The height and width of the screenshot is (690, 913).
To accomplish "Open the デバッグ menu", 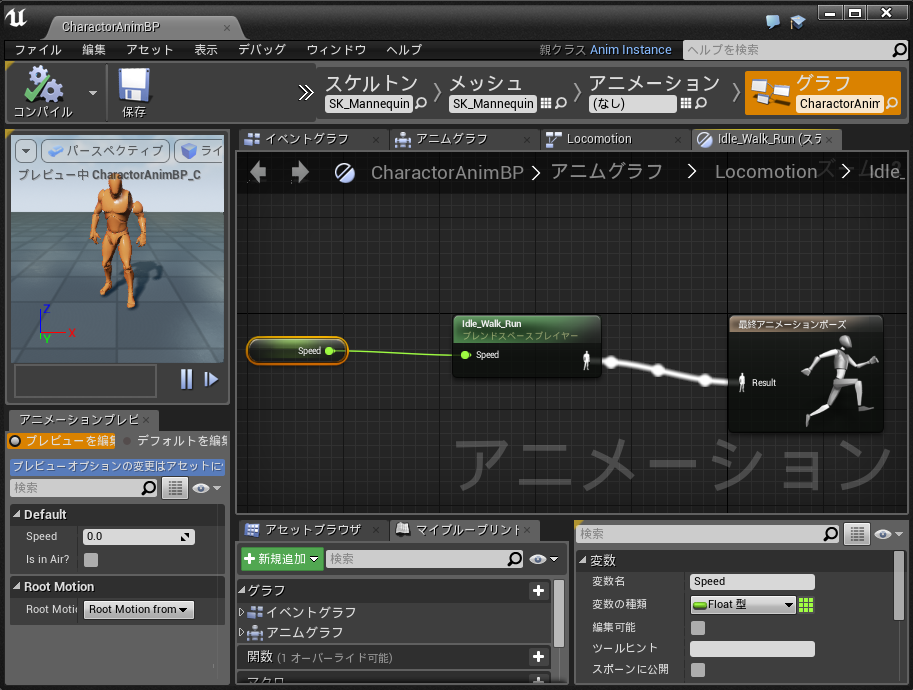I will point(261,50).
